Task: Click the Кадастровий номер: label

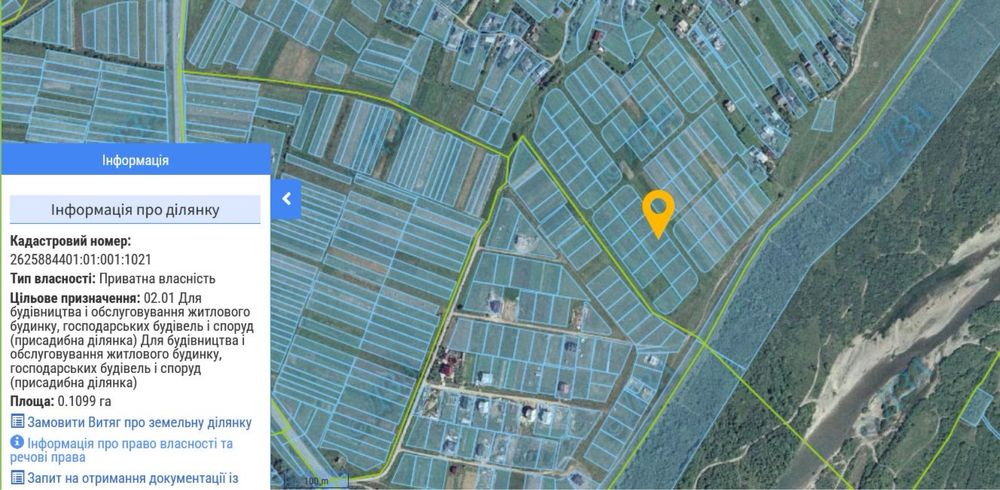Action: click(x=71, y=241)
